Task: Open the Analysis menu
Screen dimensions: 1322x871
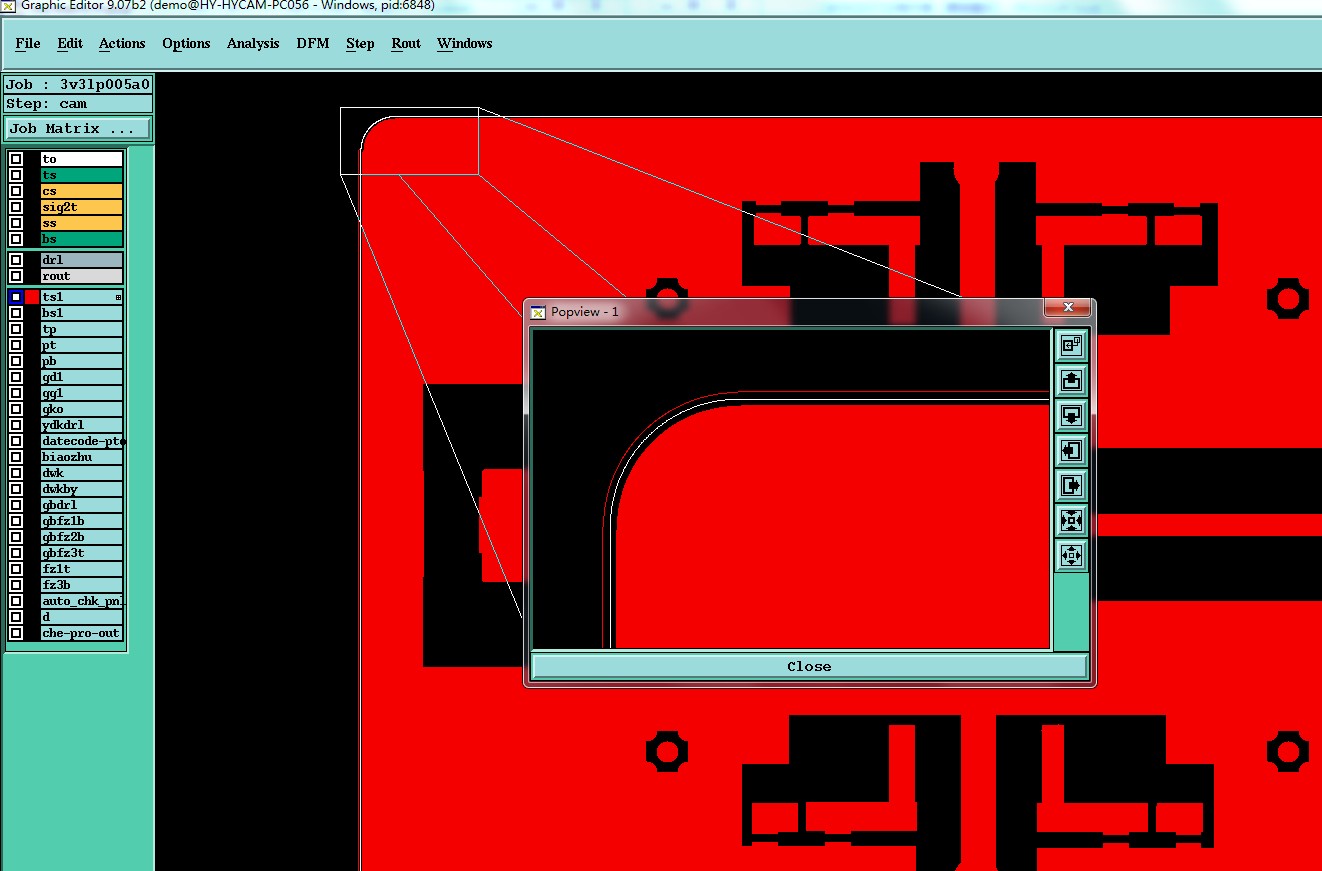Action: point(253,44)
